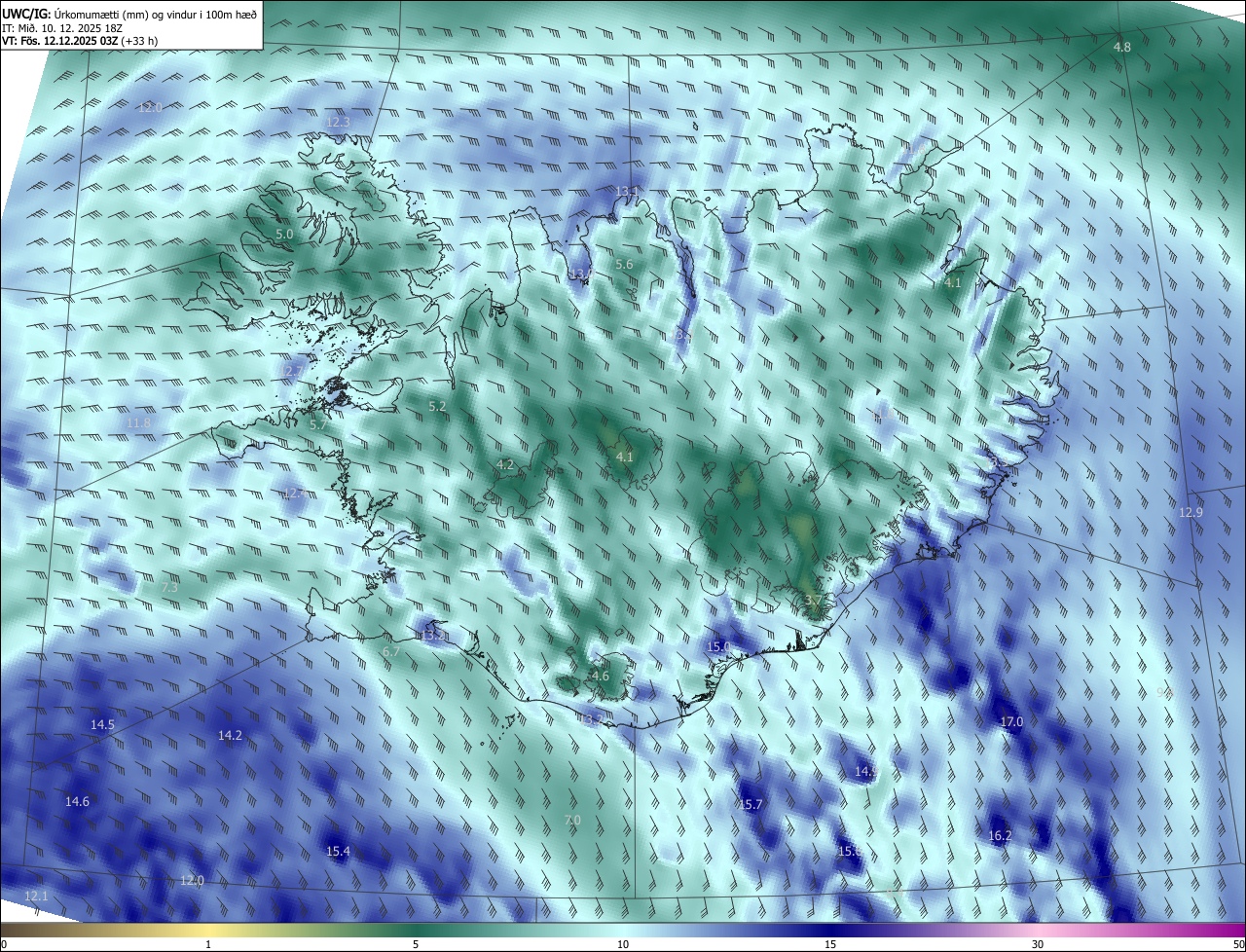Click the 15.7 value label
The image size is (1246, 952).
point(751,804)
